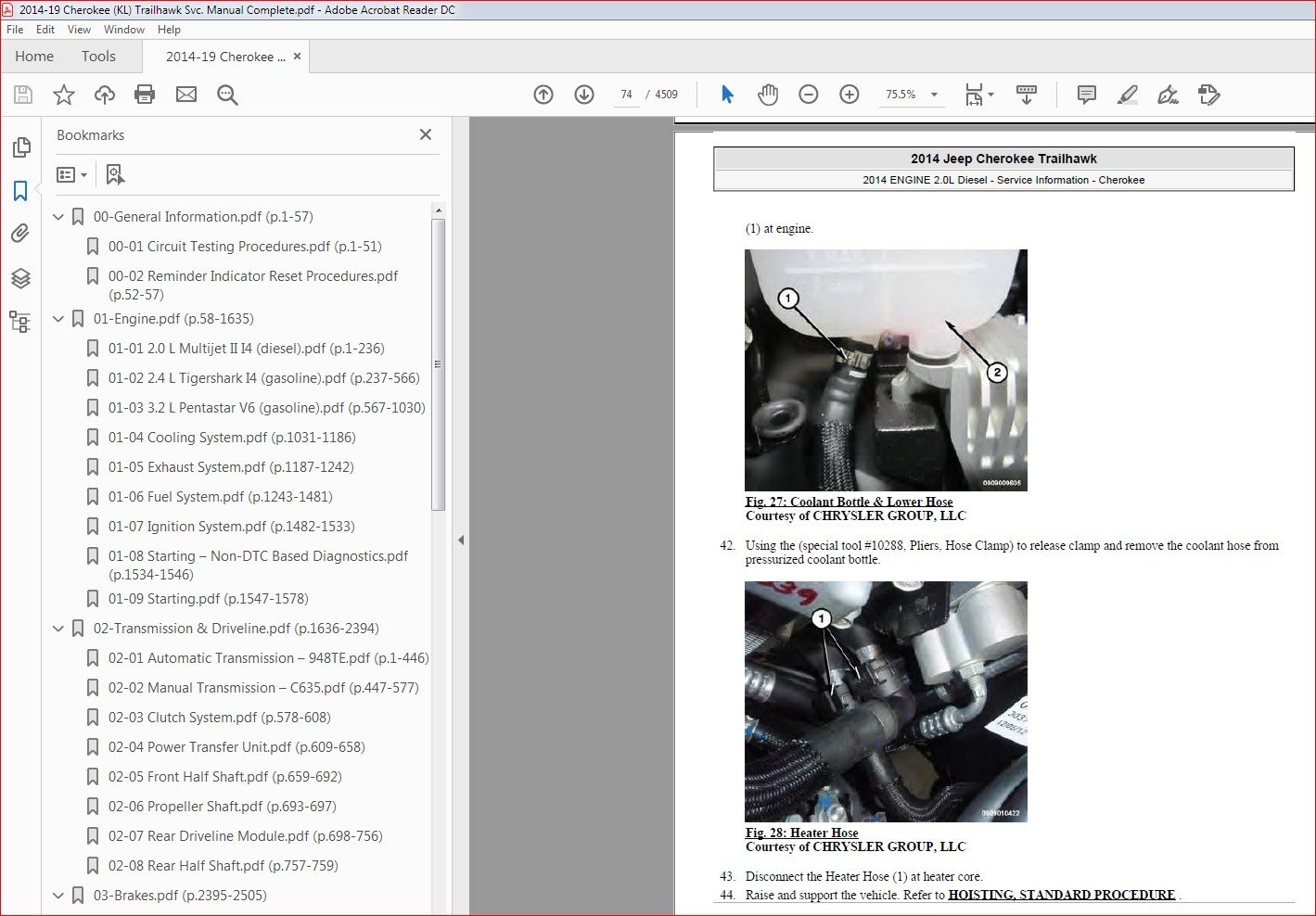Open the Window menu

pos(124,30)
